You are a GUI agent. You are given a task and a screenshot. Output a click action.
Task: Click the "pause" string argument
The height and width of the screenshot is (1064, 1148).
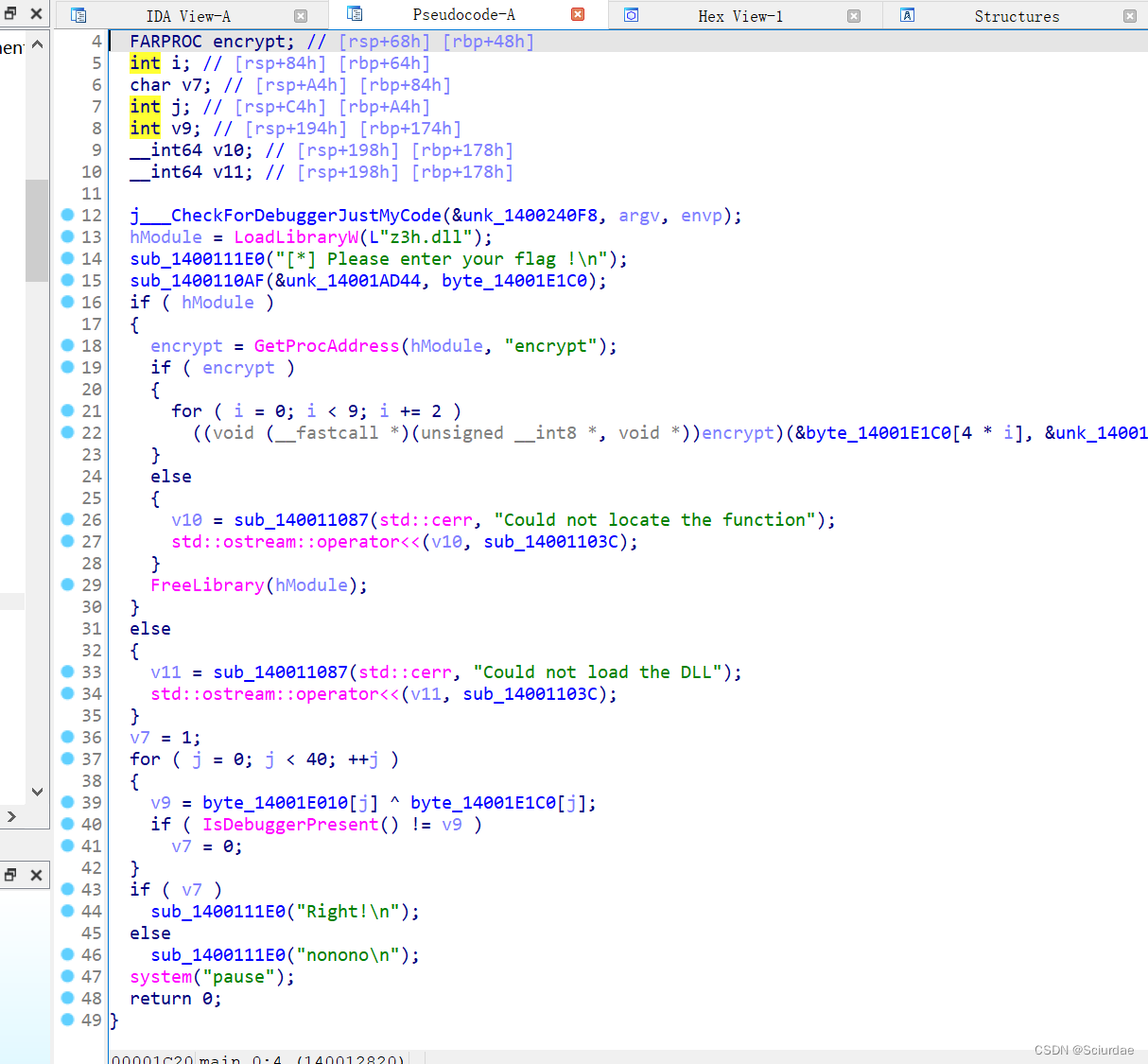coord(238,977)
